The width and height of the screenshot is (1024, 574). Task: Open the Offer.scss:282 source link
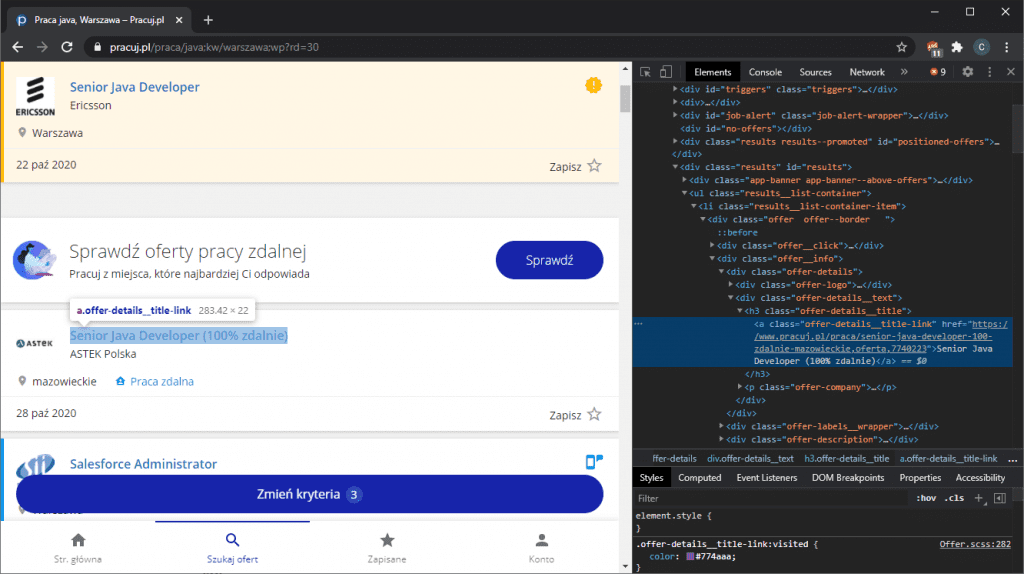tap(974, 544)
